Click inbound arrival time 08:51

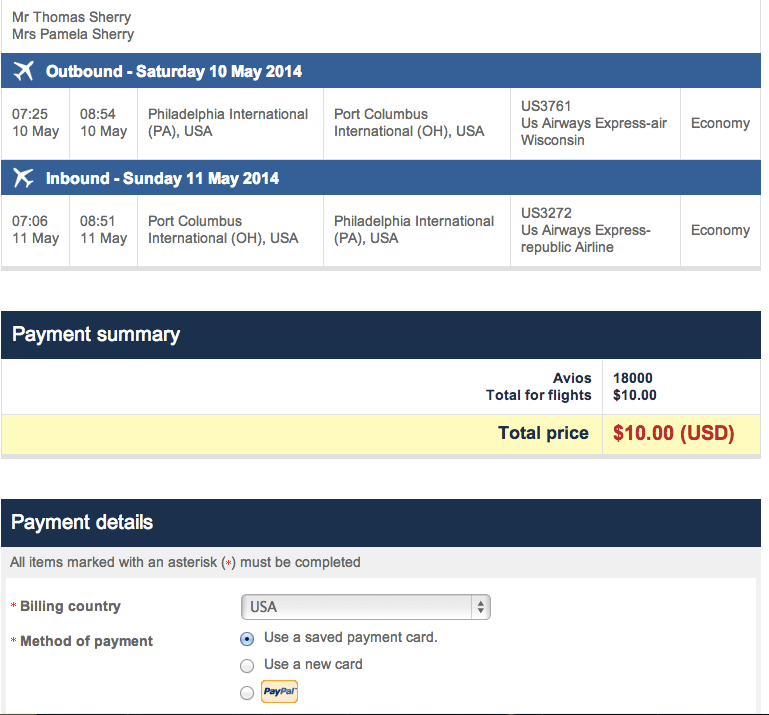tap(98, 221)
